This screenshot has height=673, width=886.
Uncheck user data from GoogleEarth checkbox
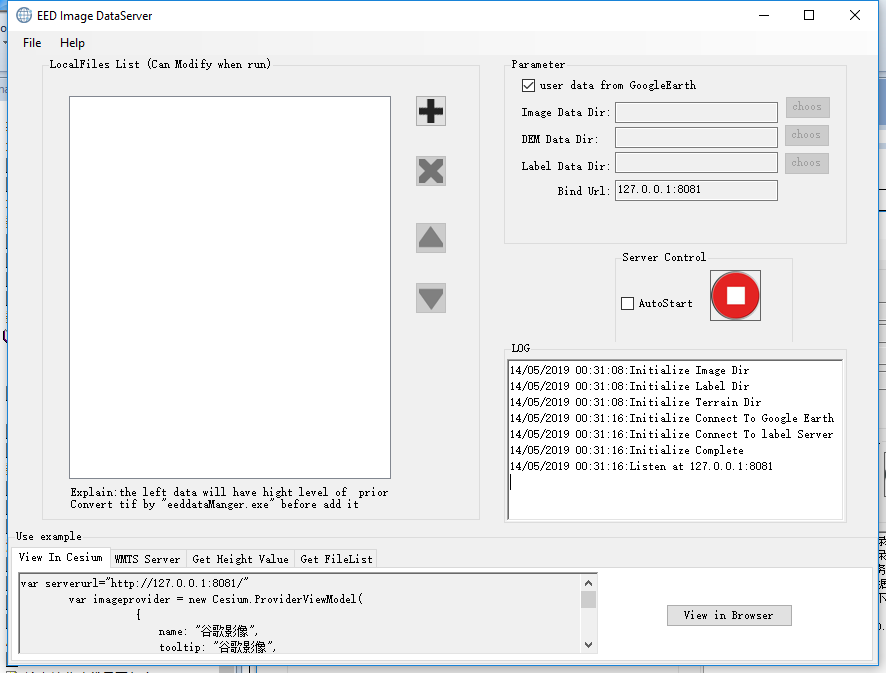[x=528, y=86]
